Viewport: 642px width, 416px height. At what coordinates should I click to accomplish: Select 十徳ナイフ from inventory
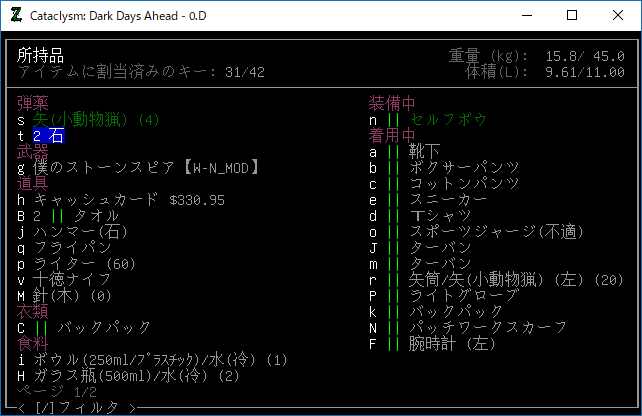(73, 280)
